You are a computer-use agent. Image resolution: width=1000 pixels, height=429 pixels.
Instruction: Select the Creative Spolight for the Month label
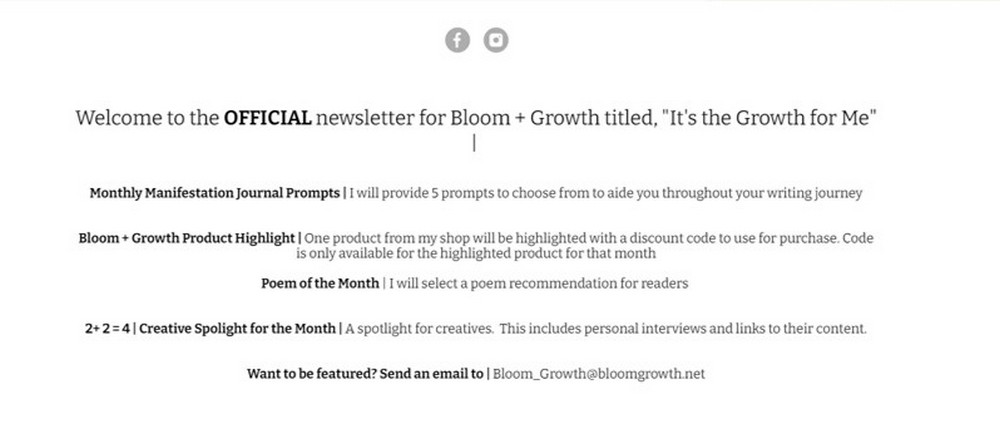coord(237,329)
